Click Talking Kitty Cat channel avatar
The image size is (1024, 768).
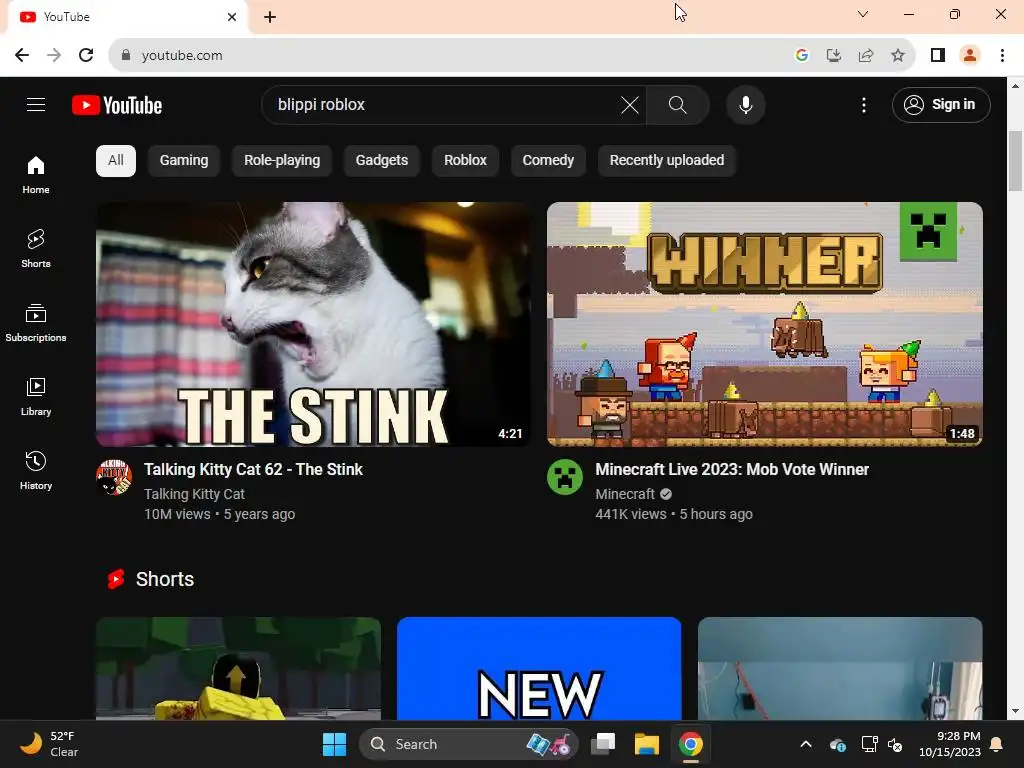point(114,477)
